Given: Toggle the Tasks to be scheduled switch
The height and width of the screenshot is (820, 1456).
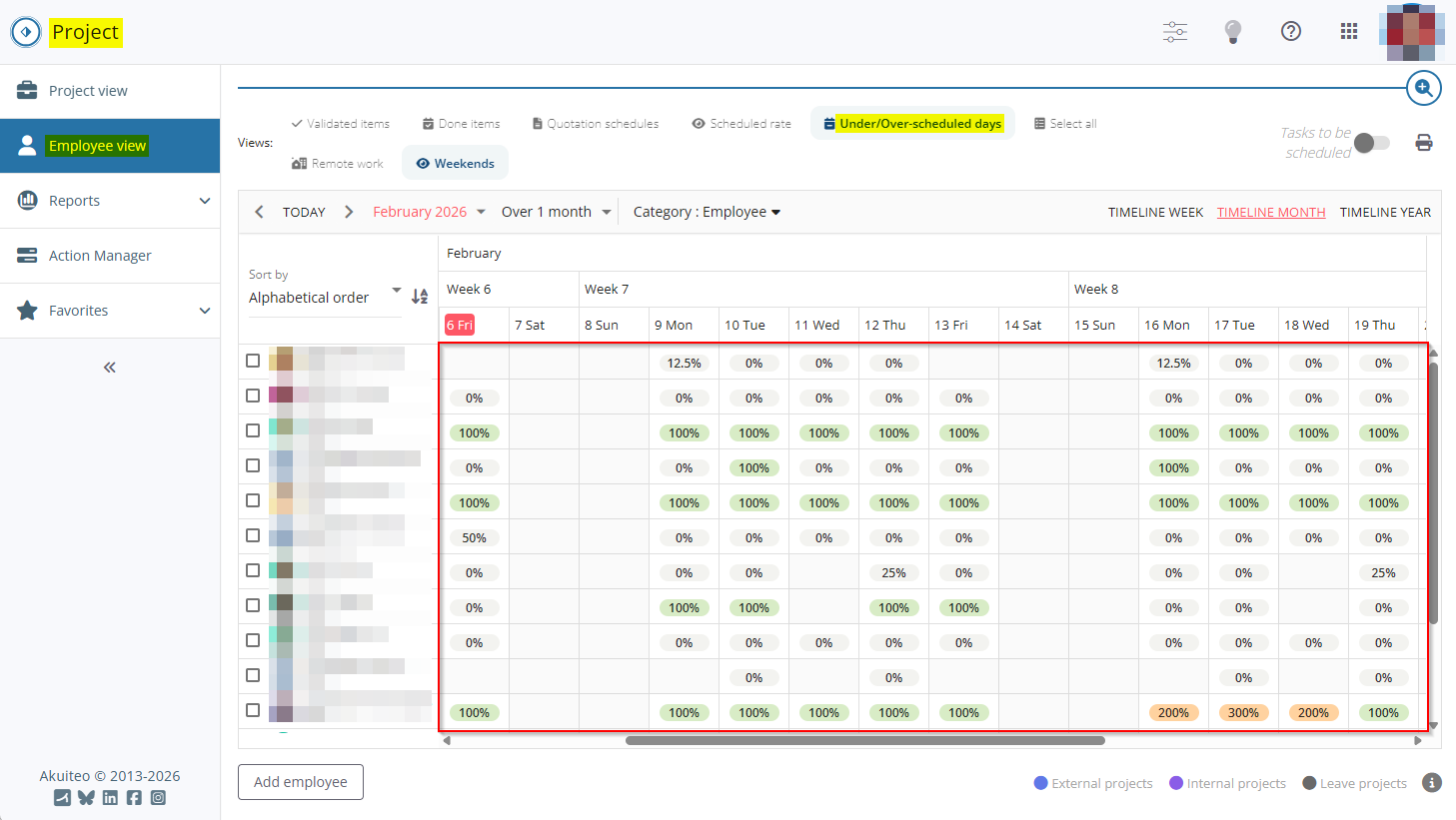Looking at the screenshot, I should pos(1372,143).
